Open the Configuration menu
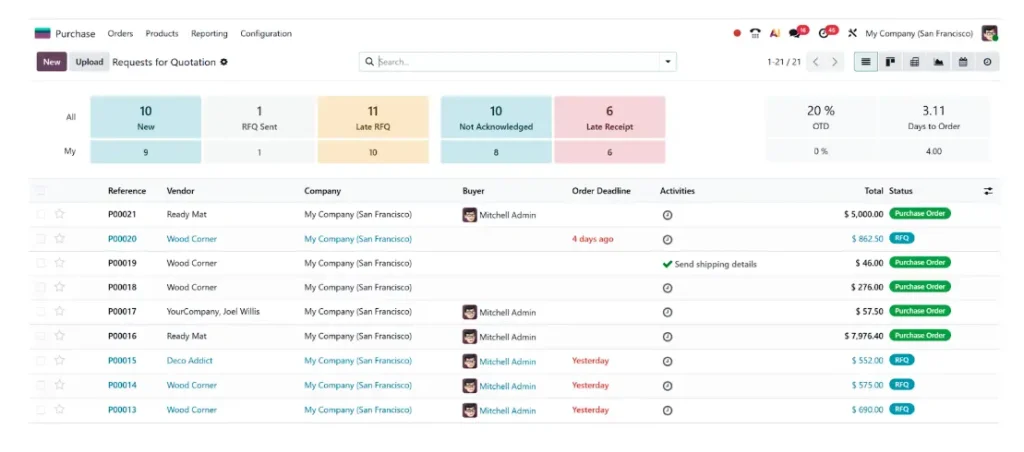The width and height of the screenshot is (1024, 452). point(266,33)
